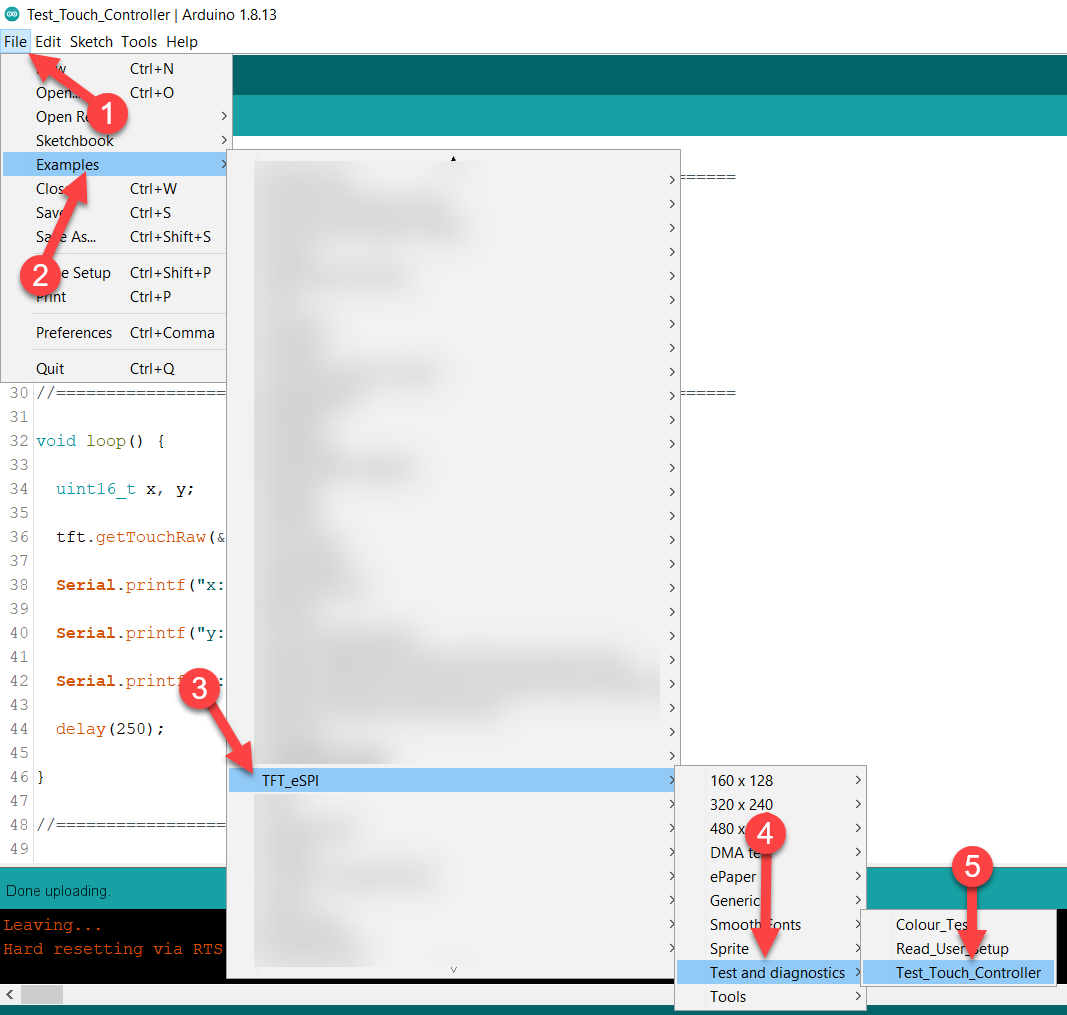Expand the Examples submenu
The image size is (1067, 1015).
pyautogui.click(x=115, y=165)
